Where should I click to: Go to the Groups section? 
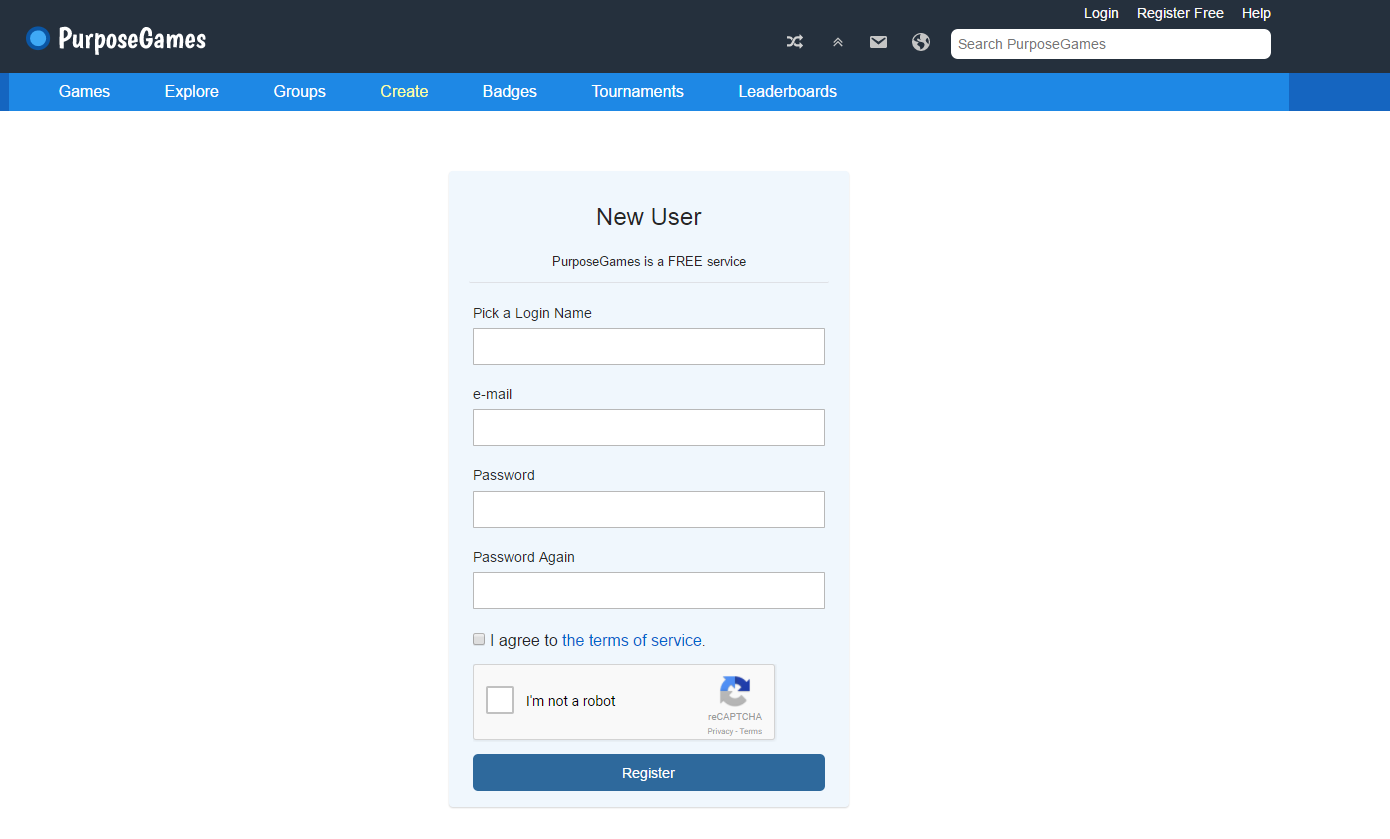300,91
